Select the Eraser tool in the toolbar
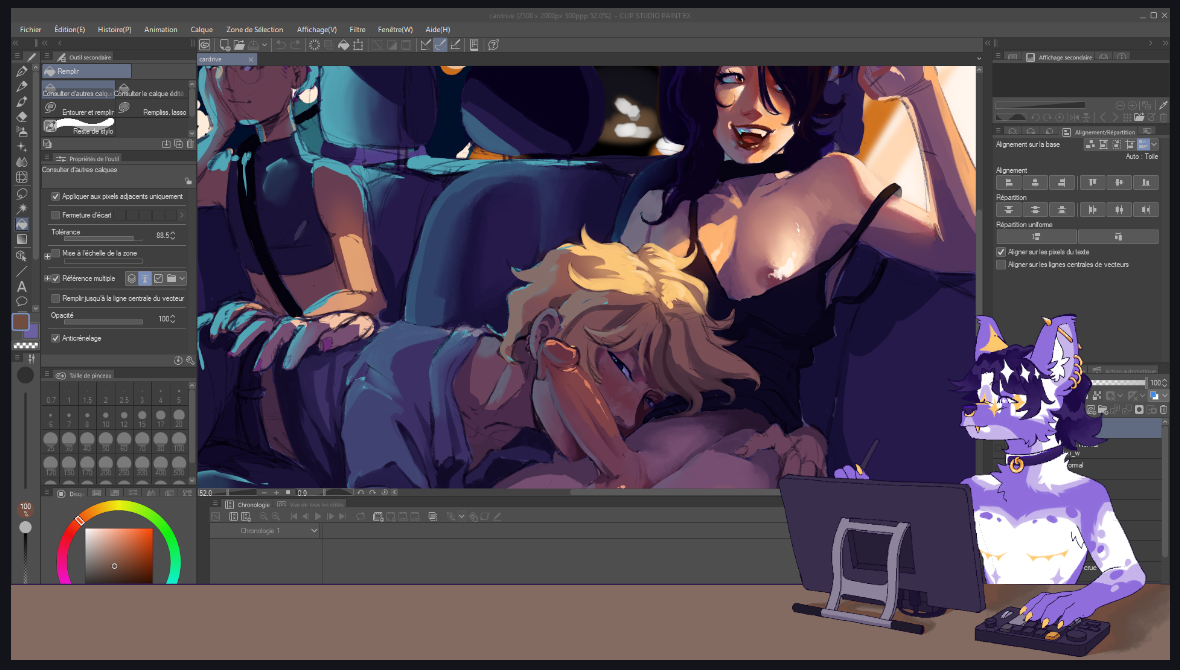Screen dimensions: 1180x670 point(22,116)
